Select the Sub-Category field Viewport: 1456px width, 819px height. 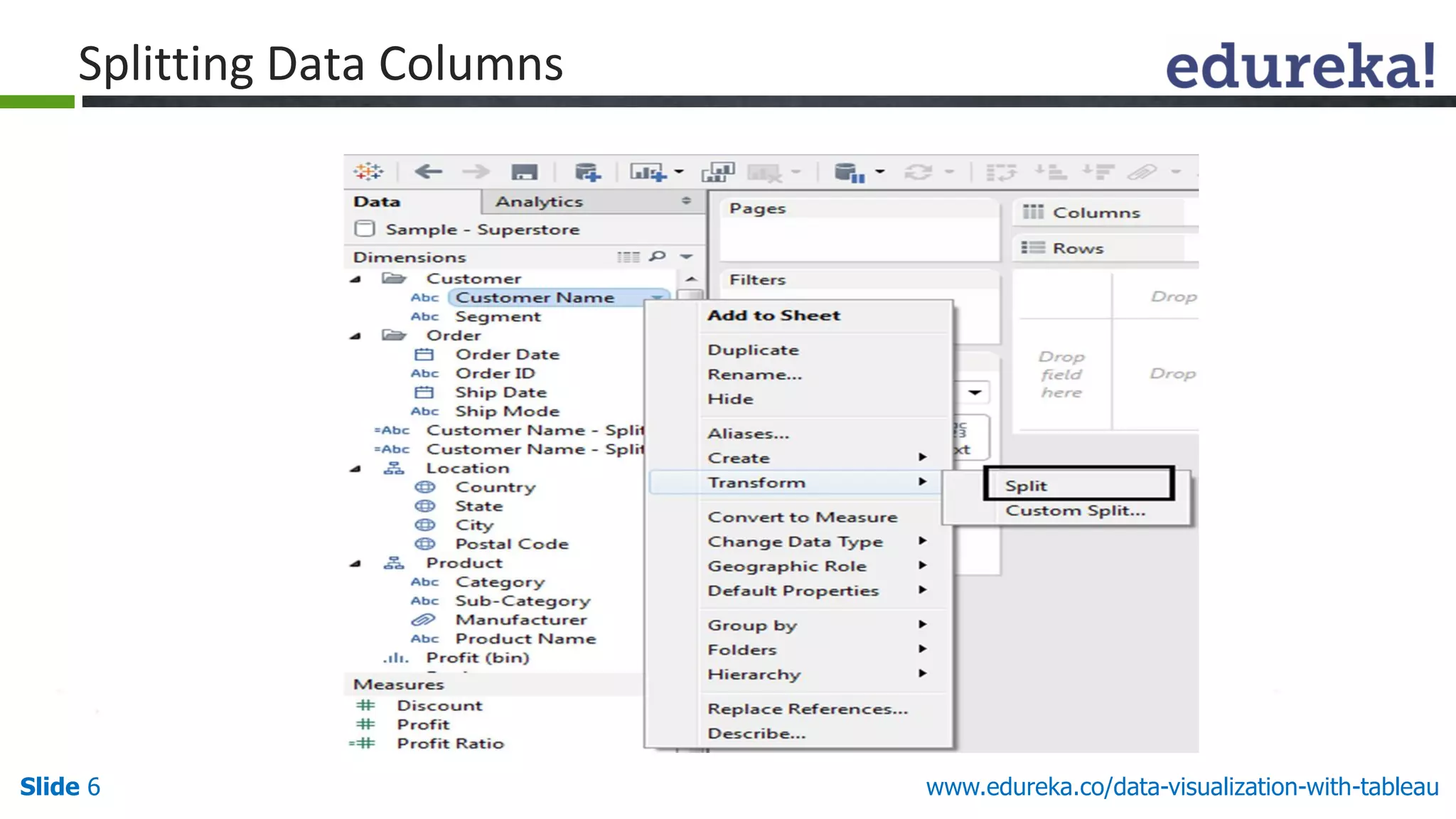point(523,601)
